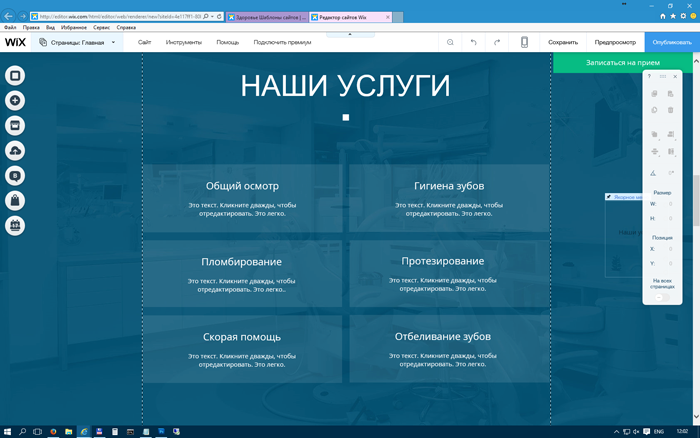Click the WiX logo

click(15, 42)
